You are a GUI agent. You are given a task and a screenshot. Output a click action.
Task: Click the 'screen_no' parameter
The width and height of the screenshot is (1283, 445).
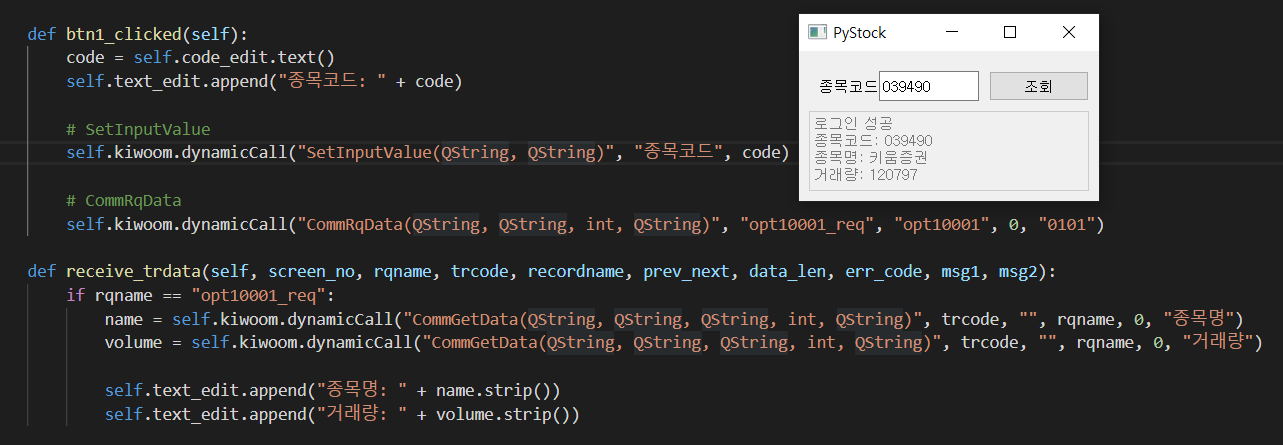tap(310, 272)
